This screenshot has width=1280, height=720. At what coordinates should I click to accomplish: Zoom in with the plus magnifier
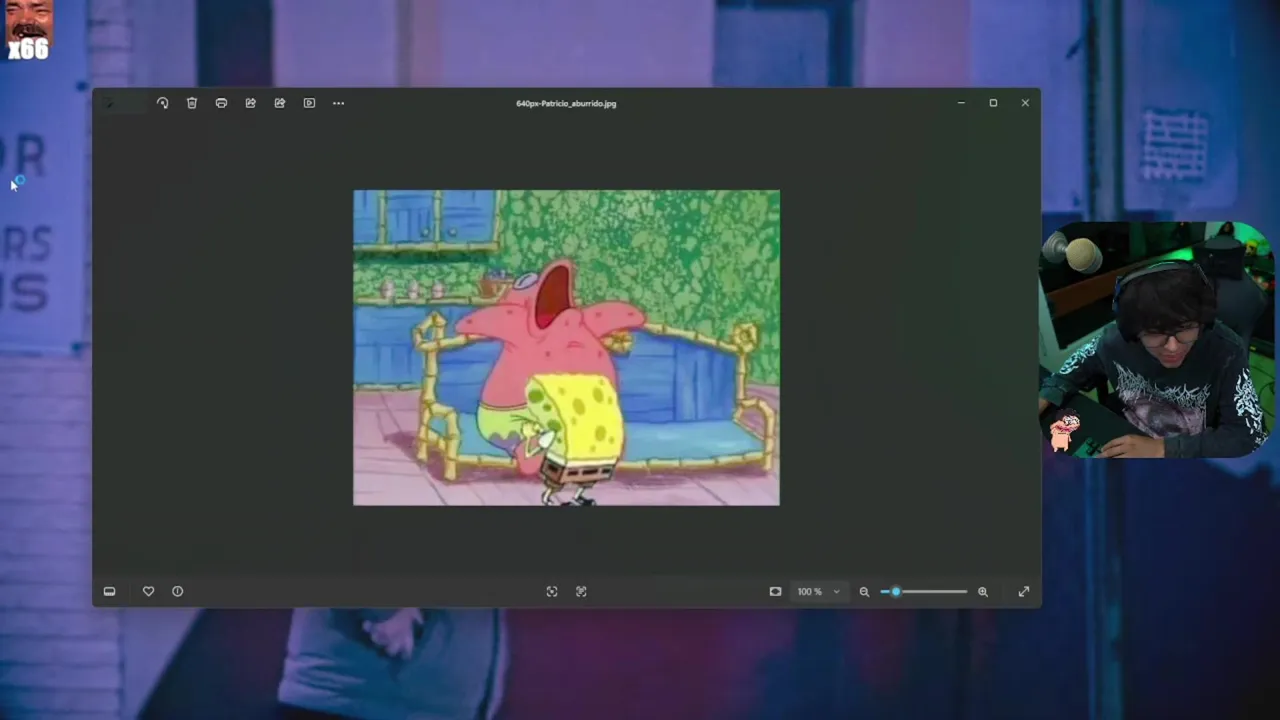point(983,591)
